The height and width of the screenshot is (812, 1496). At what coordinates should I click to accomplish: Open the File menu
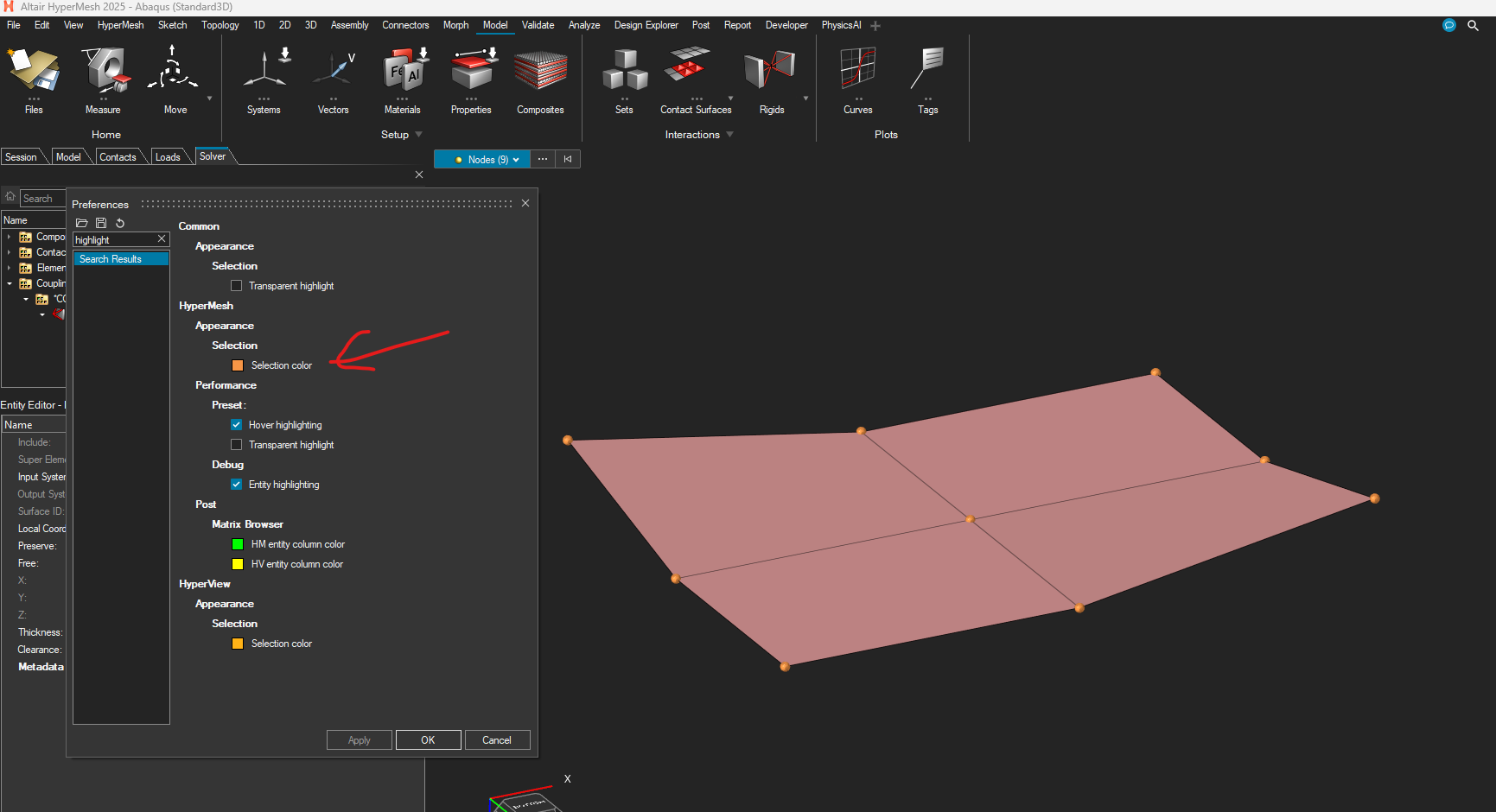coord(14,25)
